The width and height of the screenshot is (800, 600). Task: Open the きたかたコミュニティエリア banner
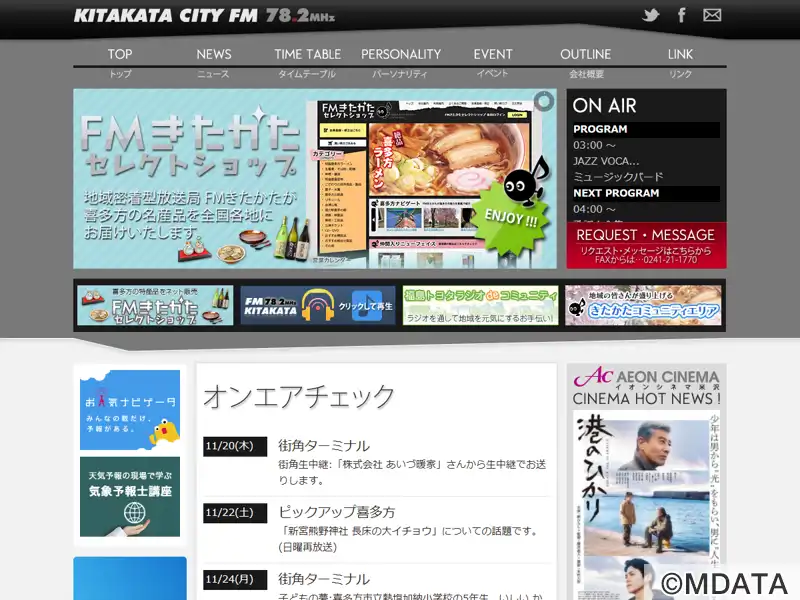[x=643, y=305]
